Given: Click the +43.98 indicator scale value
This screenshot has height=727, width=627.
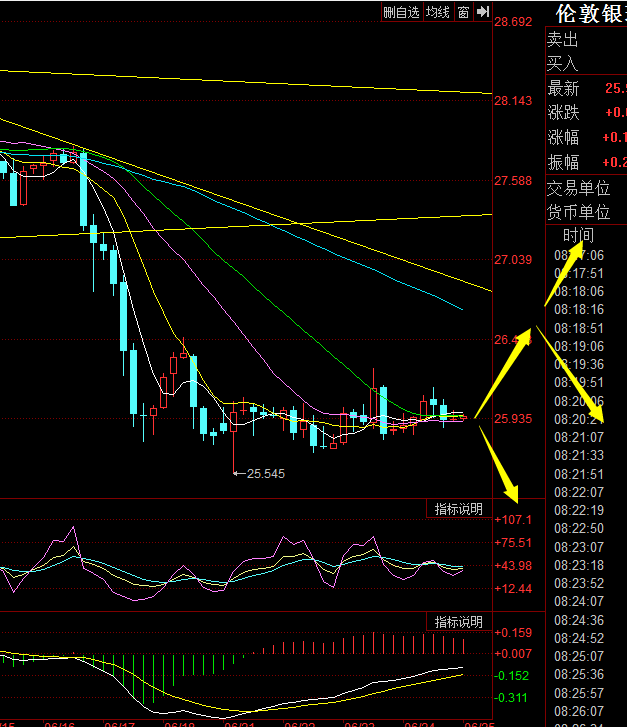Looking at the screenshot, I should (x=513, y=566).
